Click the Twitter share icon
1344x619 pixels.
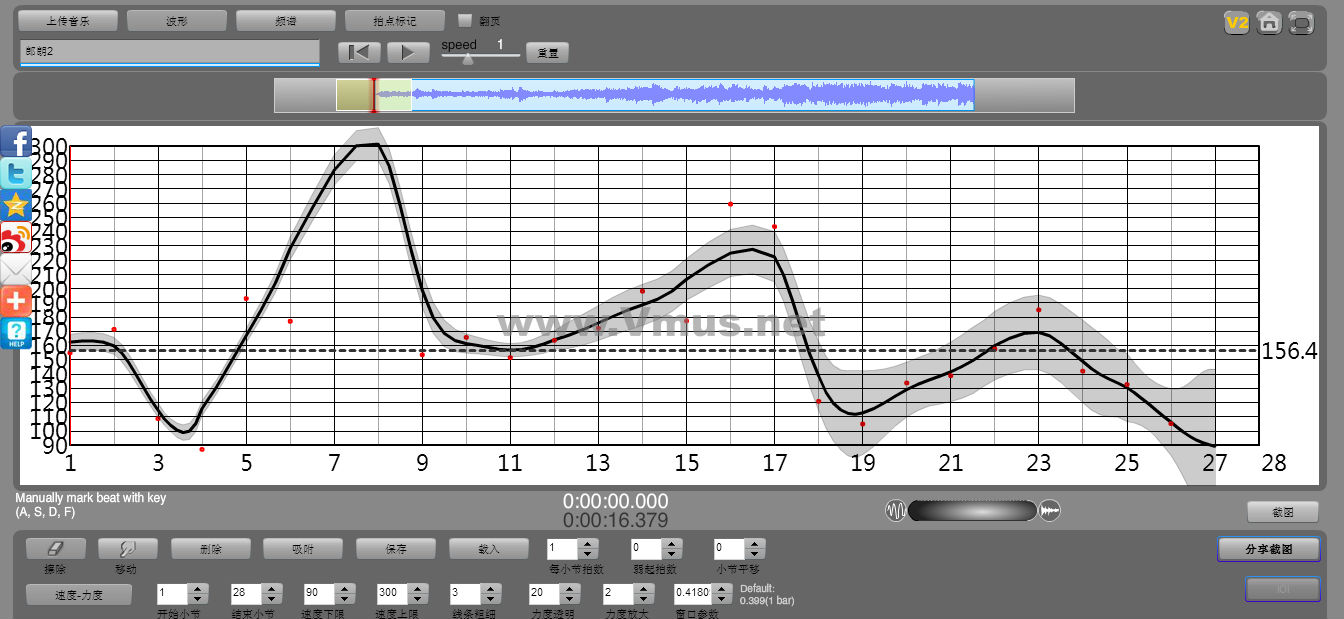pos(16,173)
